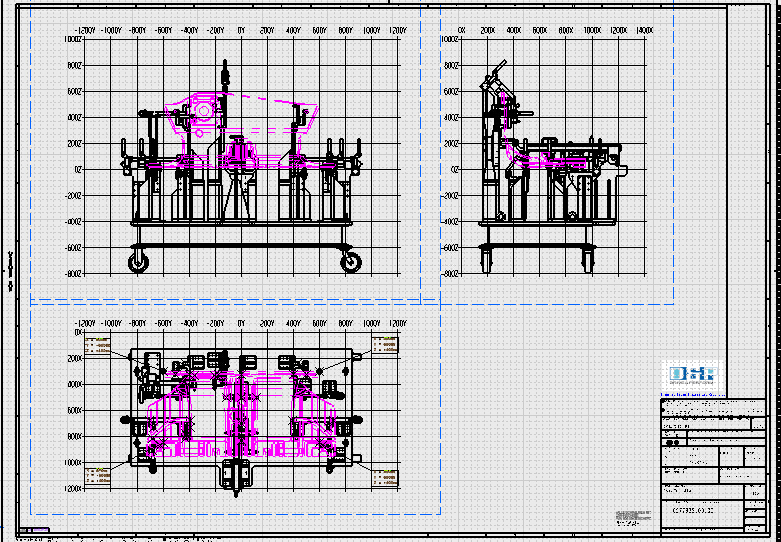Click the 1000Z label left of front view
781x542 pixels.
[74, 39]
